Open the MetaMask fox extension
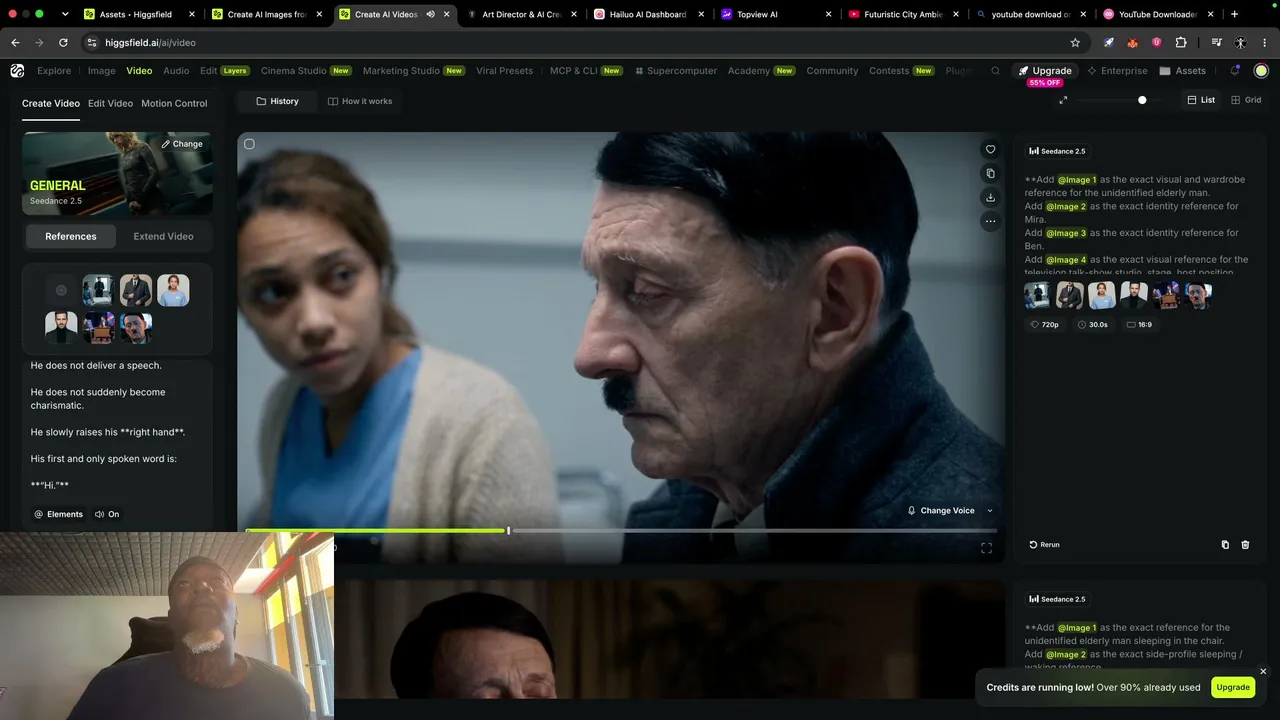The width and height of the screenshot is (1280, 720). tap(1132, 43)
